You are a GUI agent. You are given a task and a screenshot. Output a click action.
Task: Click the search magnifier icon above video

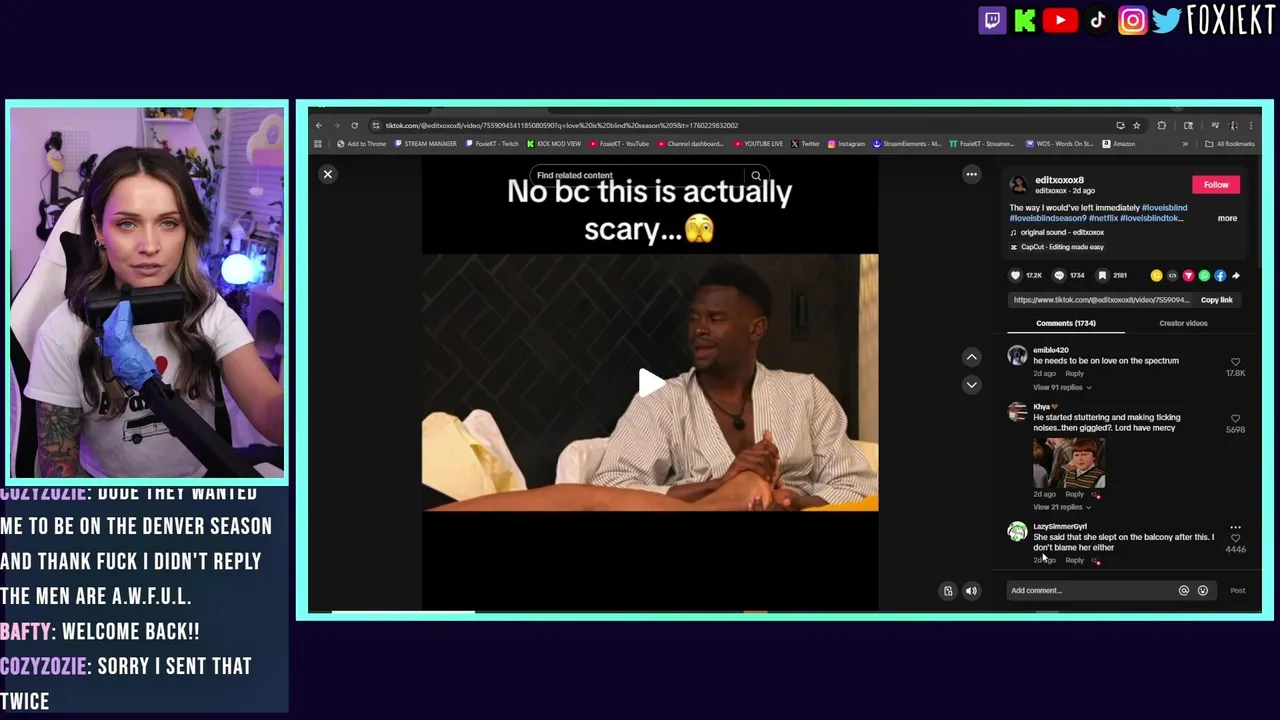pos(756,176)
